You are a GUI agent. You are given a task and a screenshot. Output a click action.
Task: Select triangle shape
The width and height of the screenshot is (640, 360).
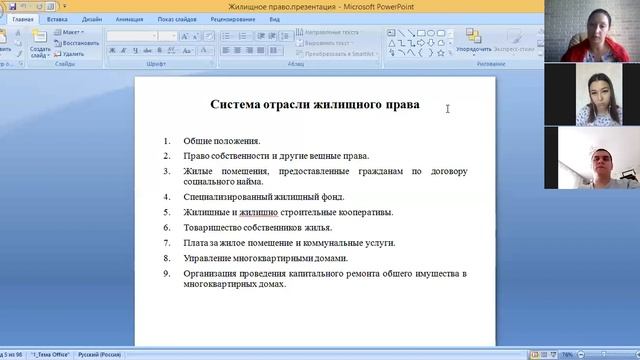point(391,43)
